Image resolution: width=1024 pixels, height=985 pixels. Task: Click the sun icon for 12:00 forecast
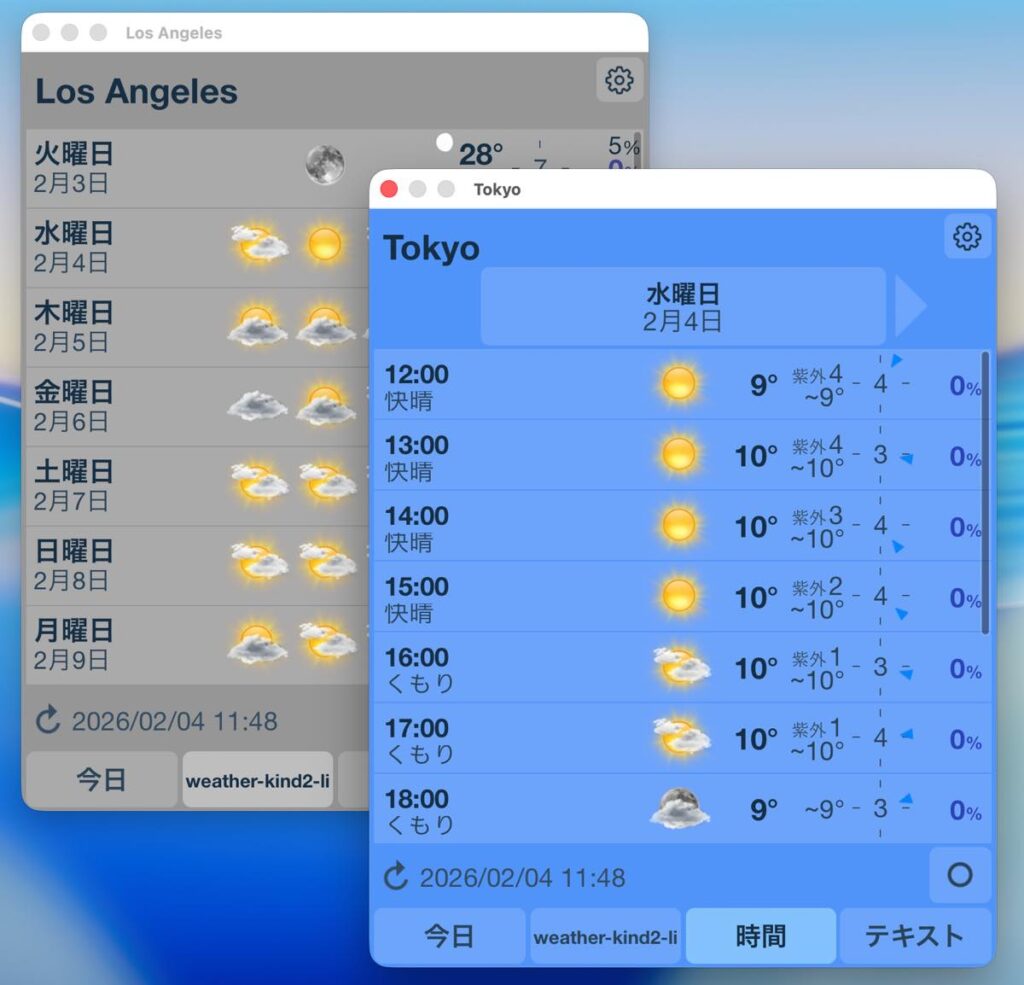point(679,384)
